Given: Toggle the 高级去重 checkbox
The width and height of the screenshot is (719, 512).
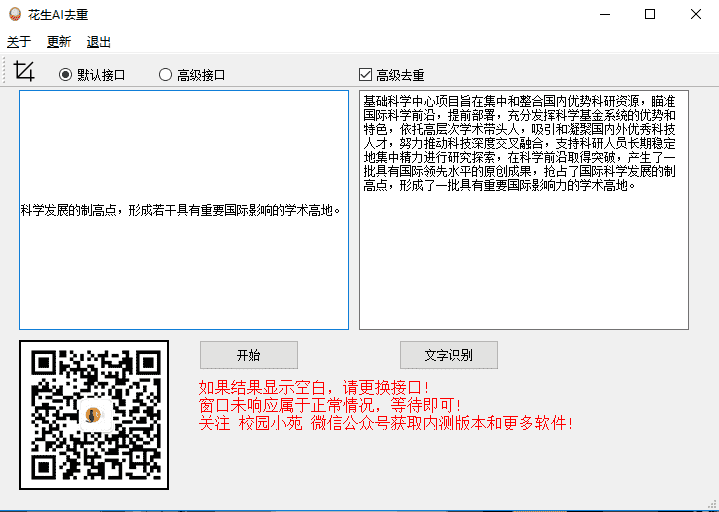Looking at the screenshot, I should tap(365, 75).
